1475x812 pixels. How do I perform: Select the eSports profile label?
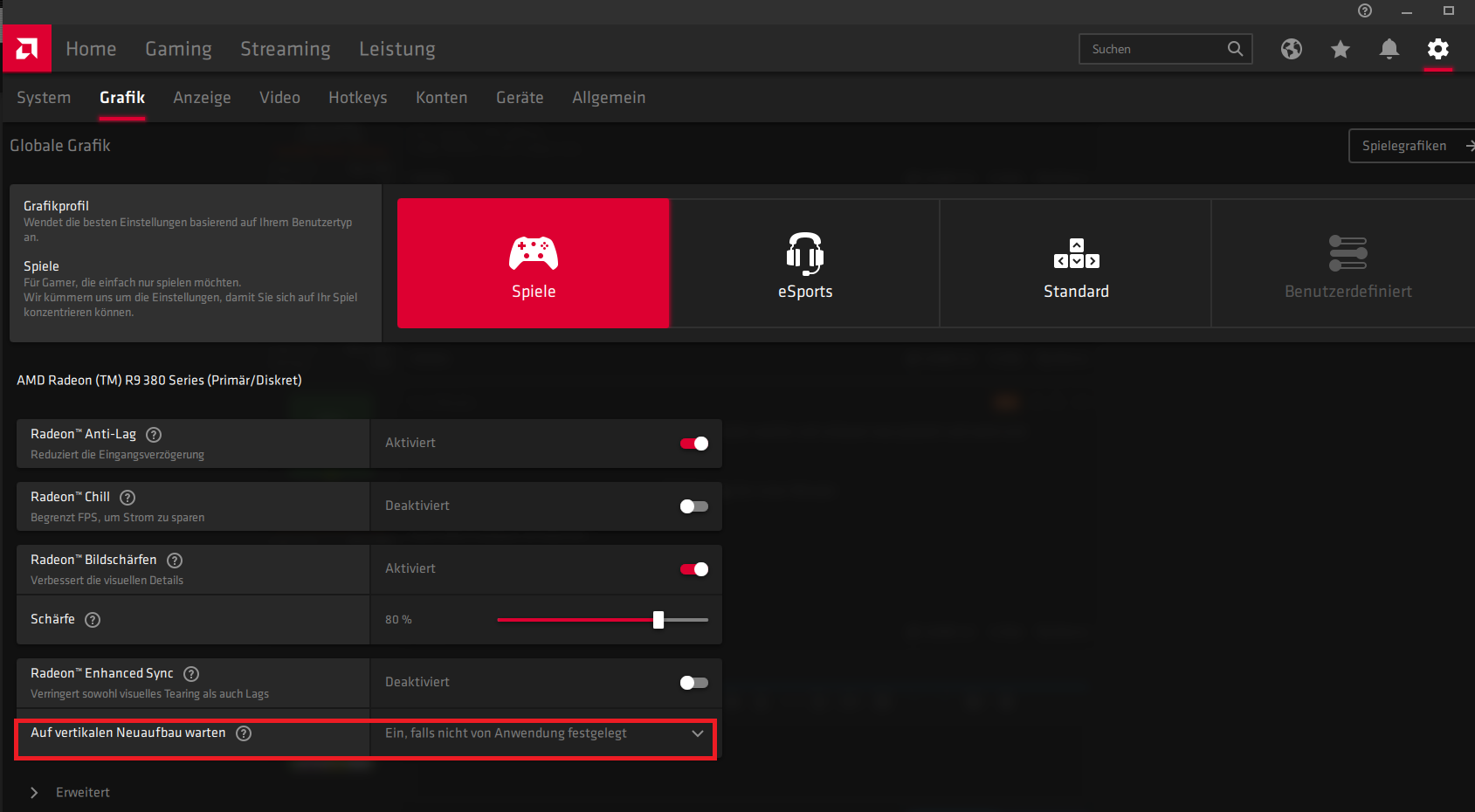tap(805, 292)
